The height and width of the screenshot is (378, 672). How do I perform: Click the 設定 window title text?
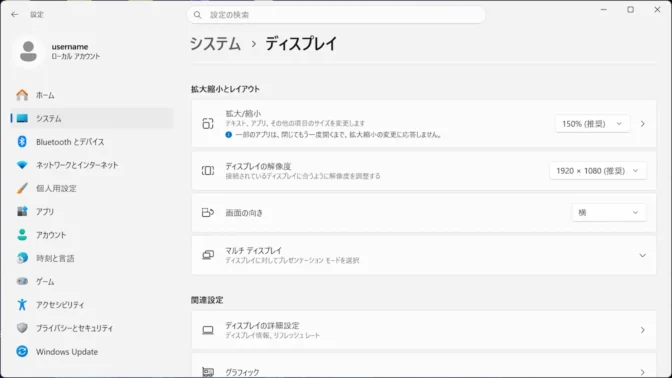(37, 15)
